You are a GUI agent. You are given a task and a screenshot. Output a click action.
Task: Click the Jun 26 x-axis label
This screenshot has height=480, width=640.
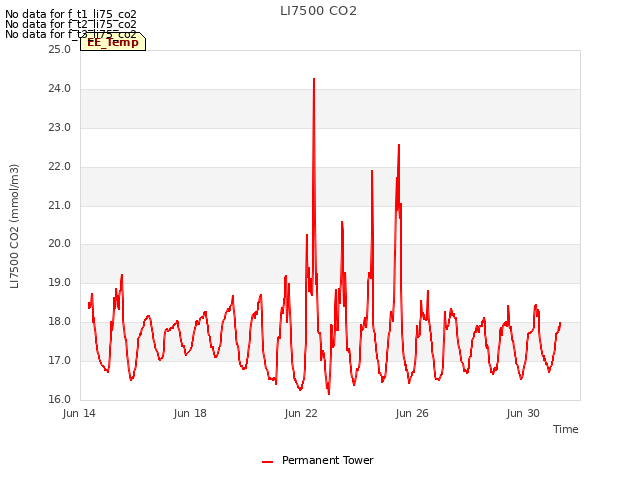412,413
